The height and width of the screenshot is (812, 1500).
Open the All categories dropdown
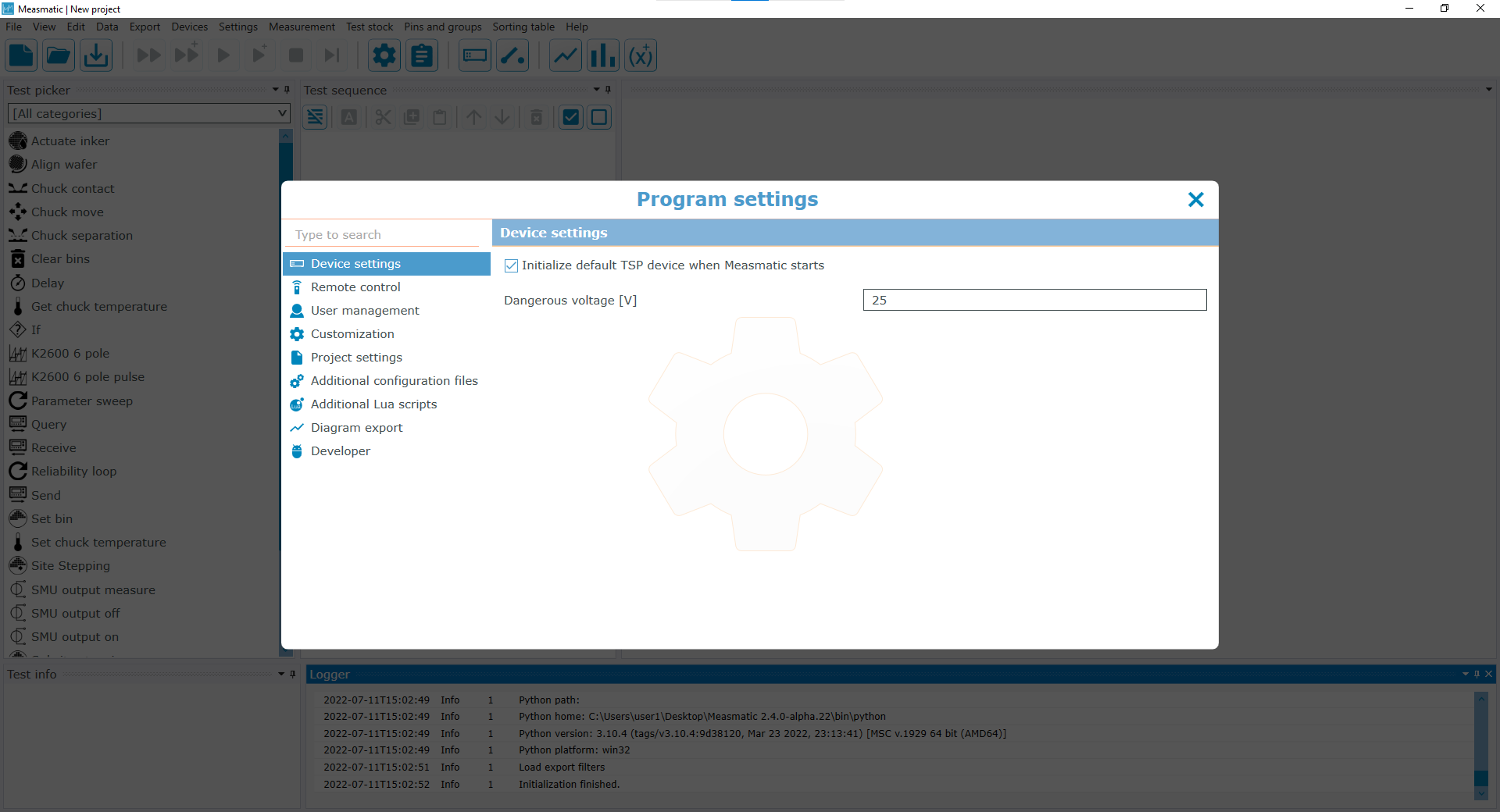click(148, 113)
